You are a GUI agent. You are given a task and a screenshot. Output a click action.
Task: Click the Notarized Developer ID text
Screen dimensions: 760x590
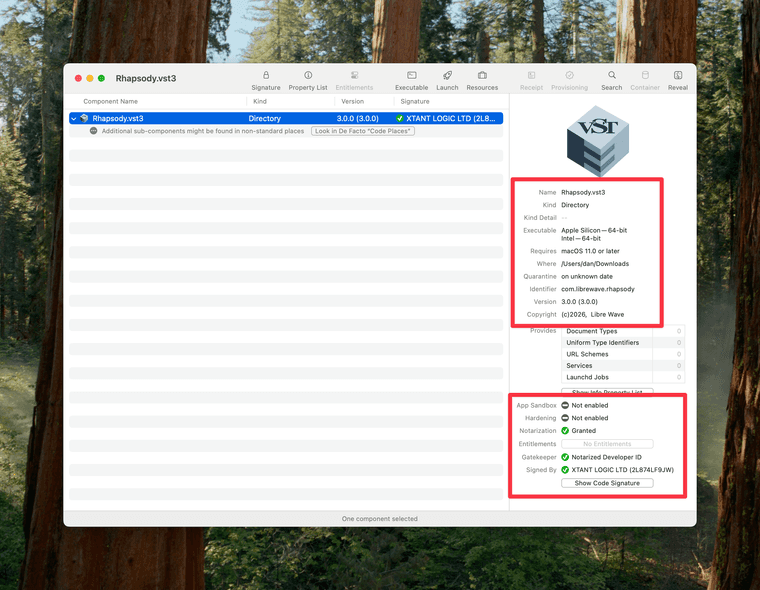point(606,457)
